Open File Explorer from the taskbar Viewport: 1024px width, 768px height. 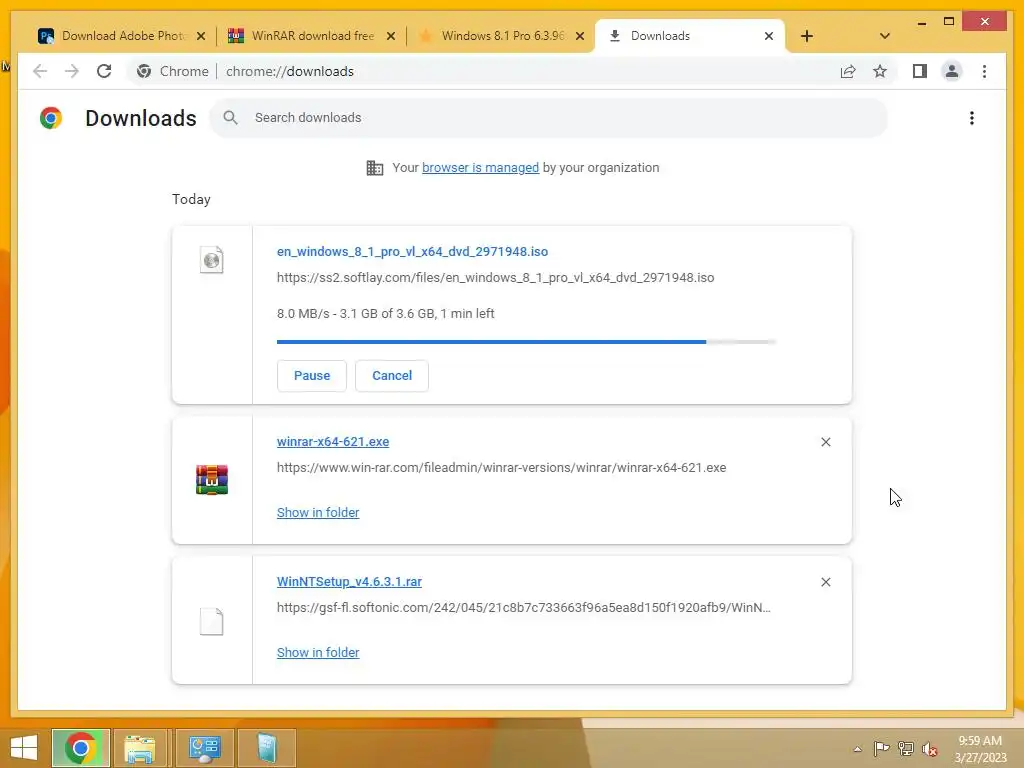coord(140,748)
